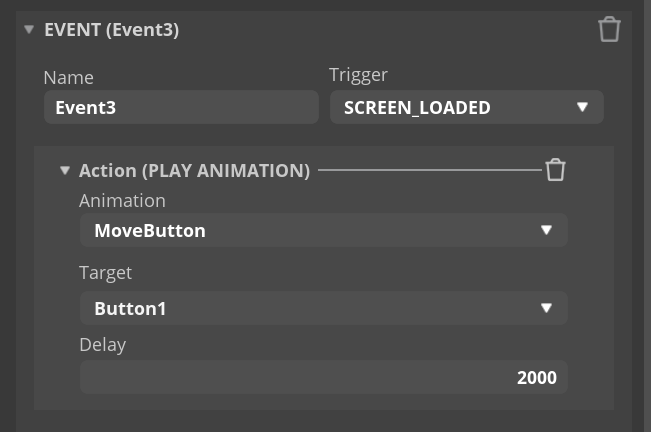The image size is (651, 432).
Task: Click the arrow on the Target dropdown
Action: pyautogui.click(x=546, y=308)
